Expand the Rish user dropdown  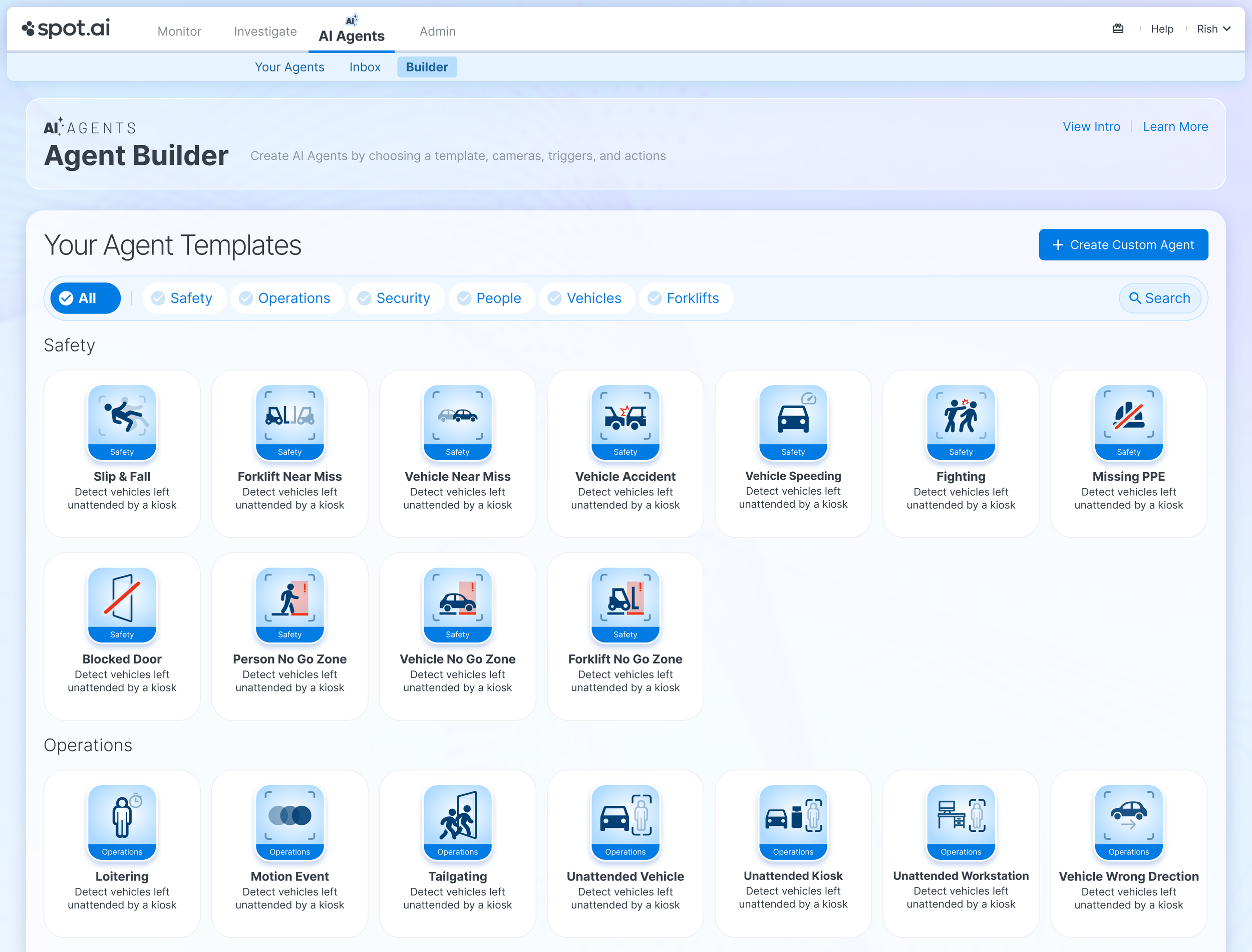pyautogui.click(x=1213, y=29)
